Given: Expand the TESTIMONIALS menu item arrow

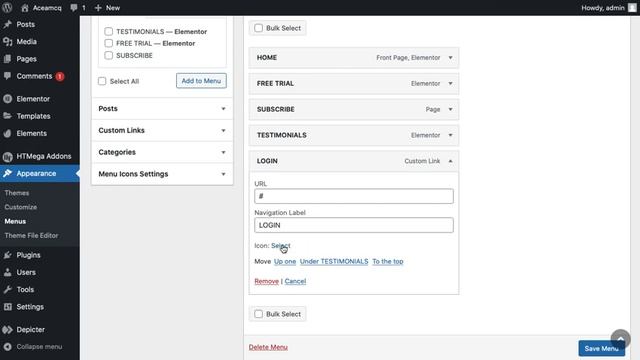Looking at the screenshot, I should (451, 135).
